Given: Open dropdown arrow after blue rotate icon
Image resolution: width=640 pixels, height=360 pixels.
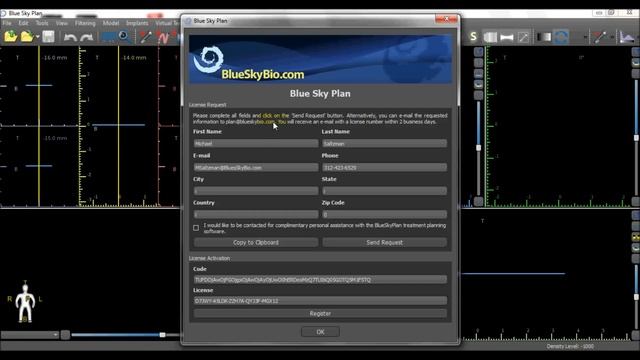Looking at the screenshot, I should click(585, 38).
